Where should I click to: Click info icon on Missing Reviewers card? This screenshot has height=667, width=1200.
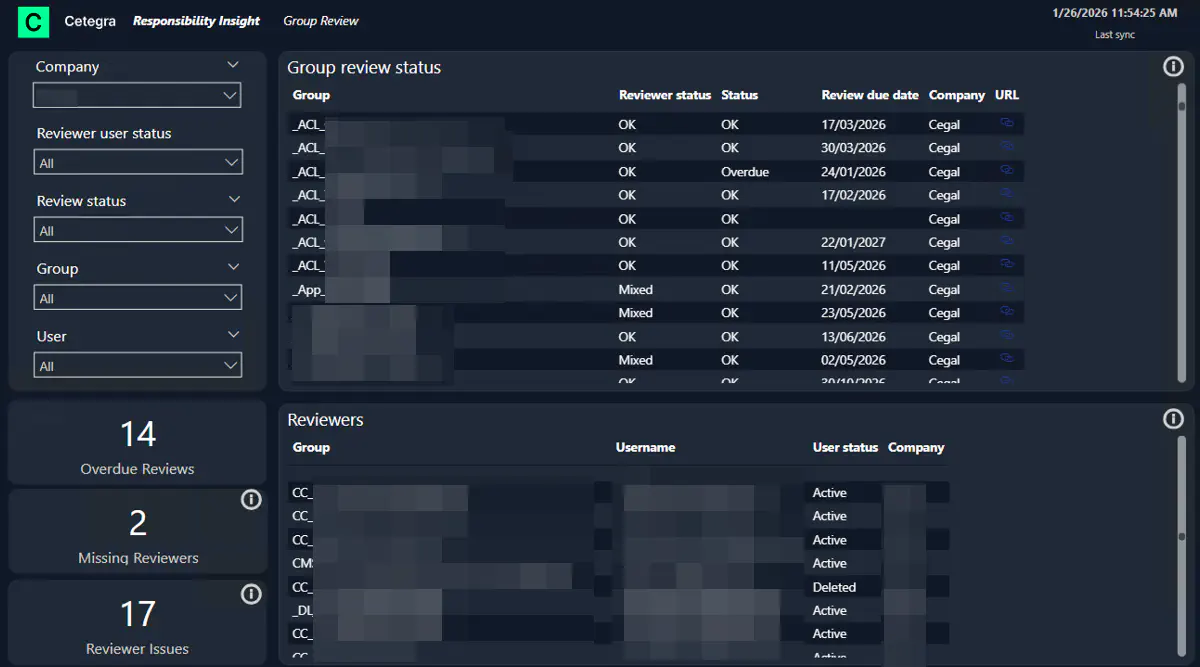(251, 500)
